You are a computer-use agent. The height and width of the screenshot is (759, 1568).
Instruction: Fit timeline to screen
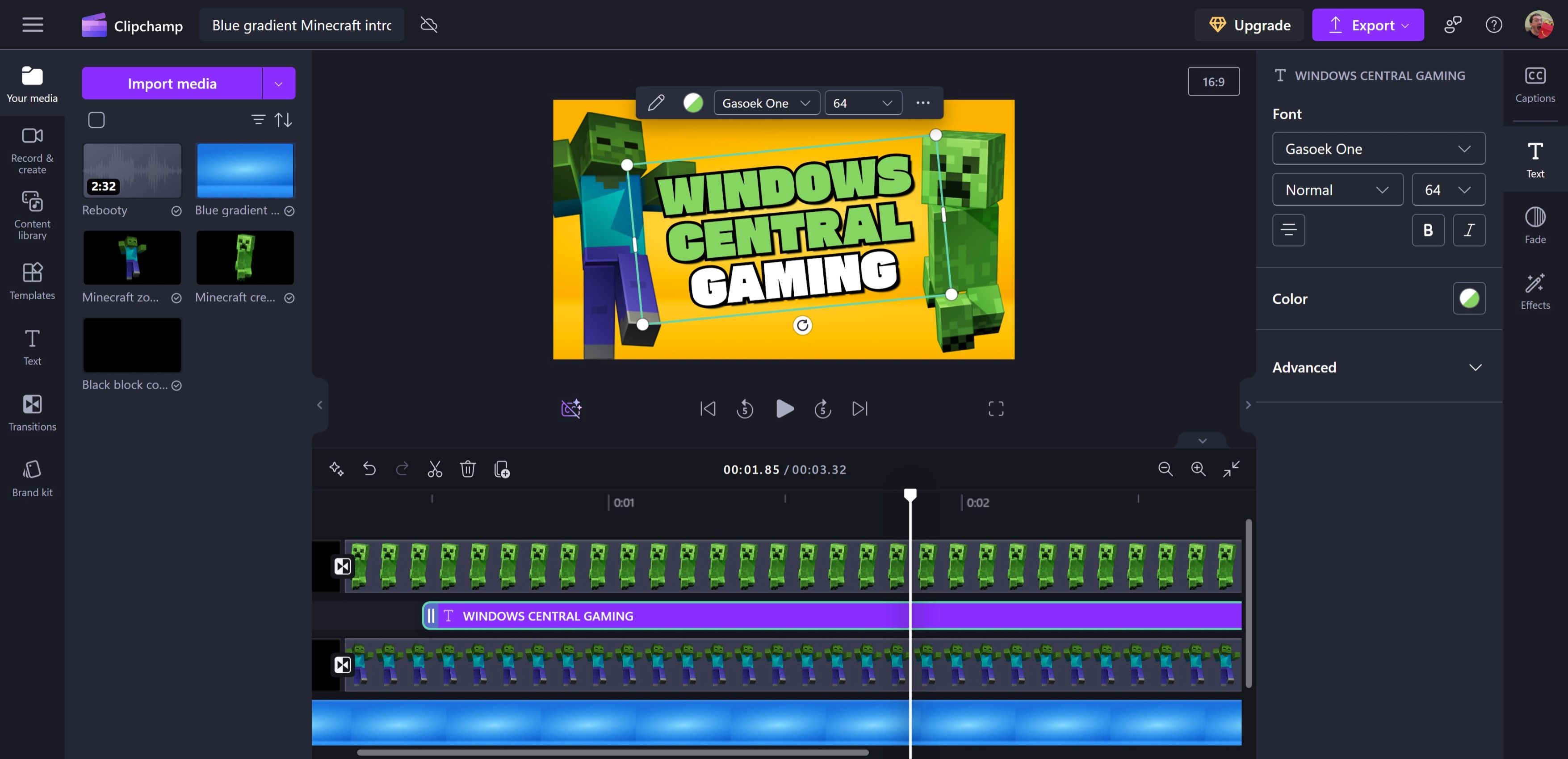[x=1231, y=469]
